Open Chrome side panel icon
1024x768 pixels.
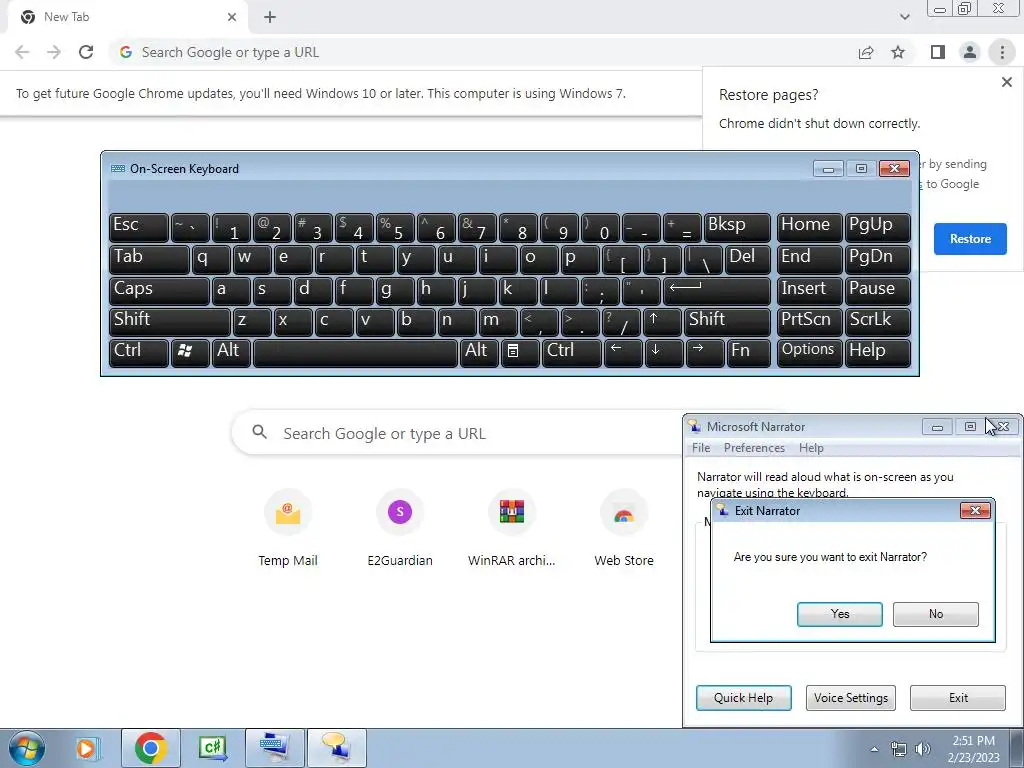(938, 52)
